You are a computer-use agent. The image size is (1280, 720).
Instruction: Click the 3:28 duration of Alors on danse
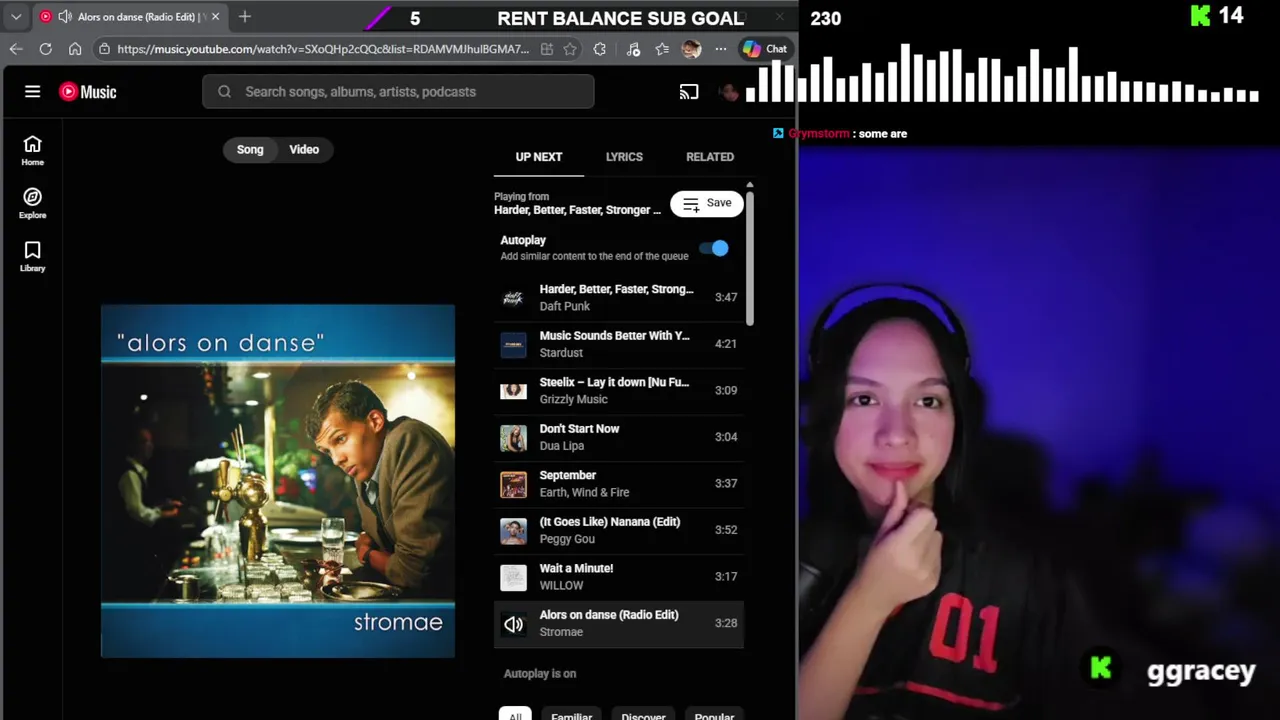pos(726,623)
